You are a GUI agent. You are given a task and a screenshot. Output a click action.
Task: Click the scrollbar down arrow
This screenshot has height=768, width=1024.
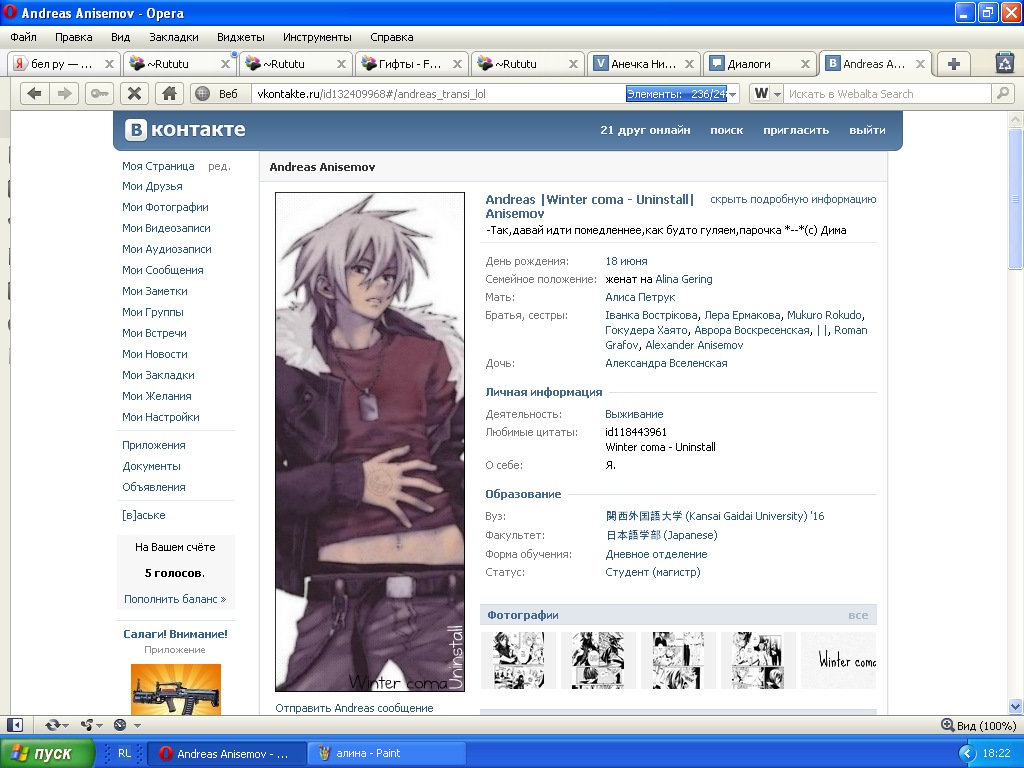click(x=1015, y=706)
